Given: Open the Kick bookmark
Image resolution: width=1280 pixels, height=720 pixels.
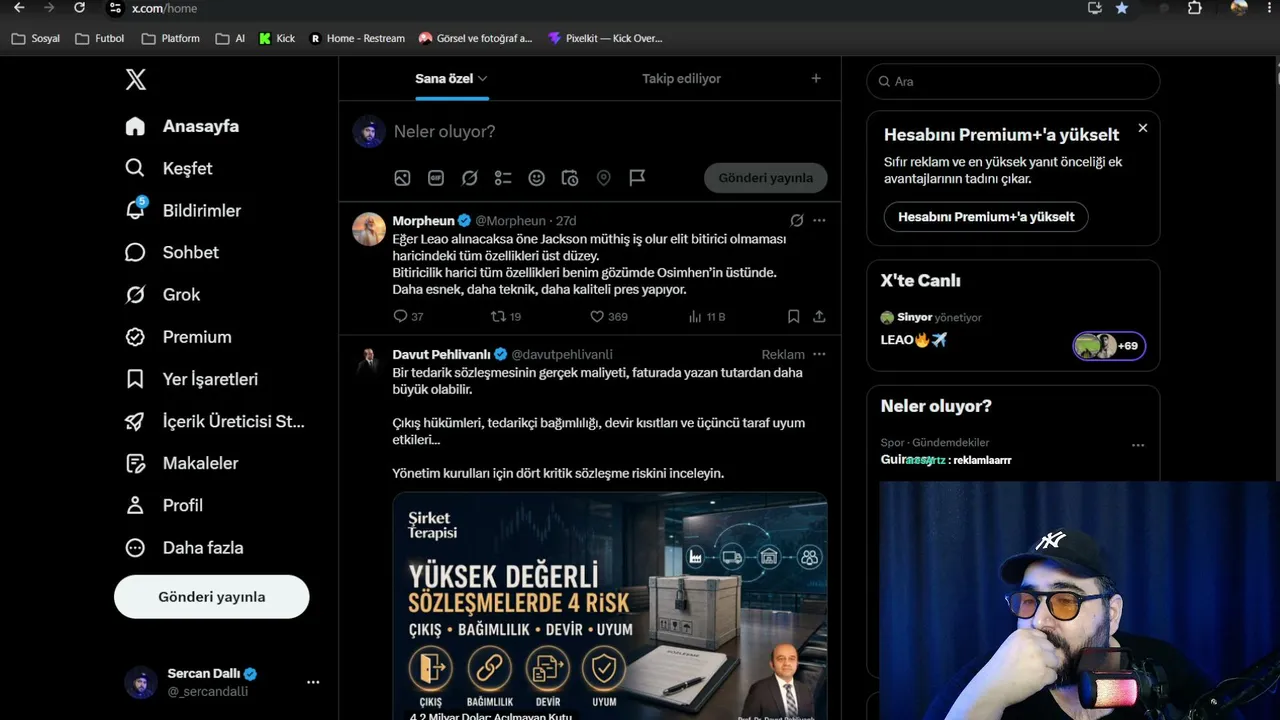Looking at the screenshot, I should pos(277,38).
